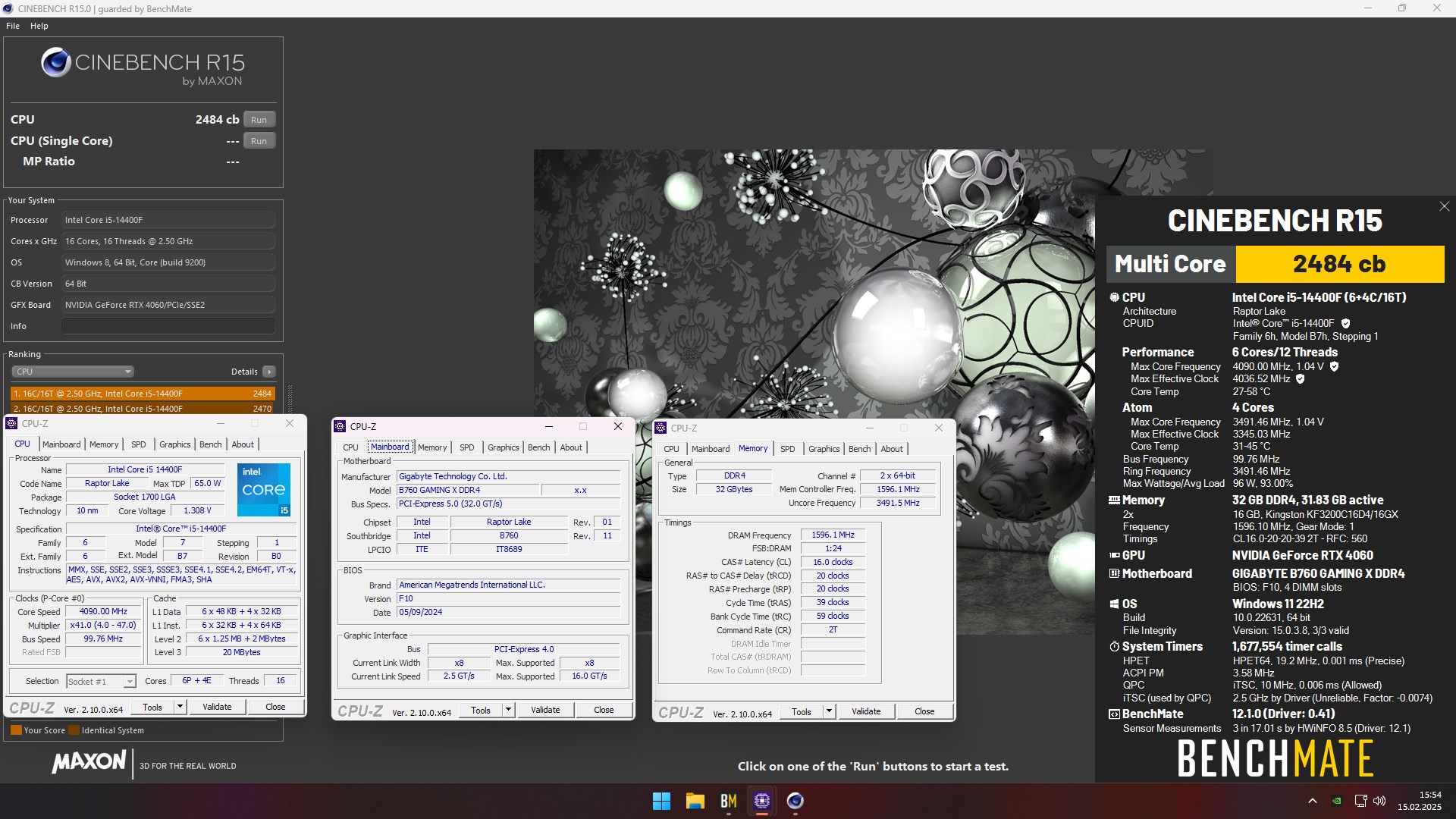Open BenchMate from the taskbar
Screen dimensions: 1456x819
729,801
